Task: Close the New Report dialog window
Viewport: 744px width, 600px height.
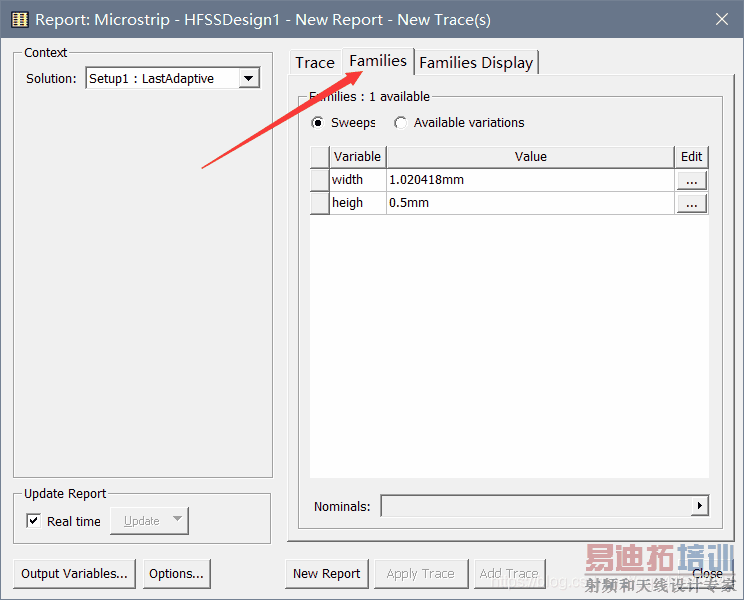Action: [722, 19]
